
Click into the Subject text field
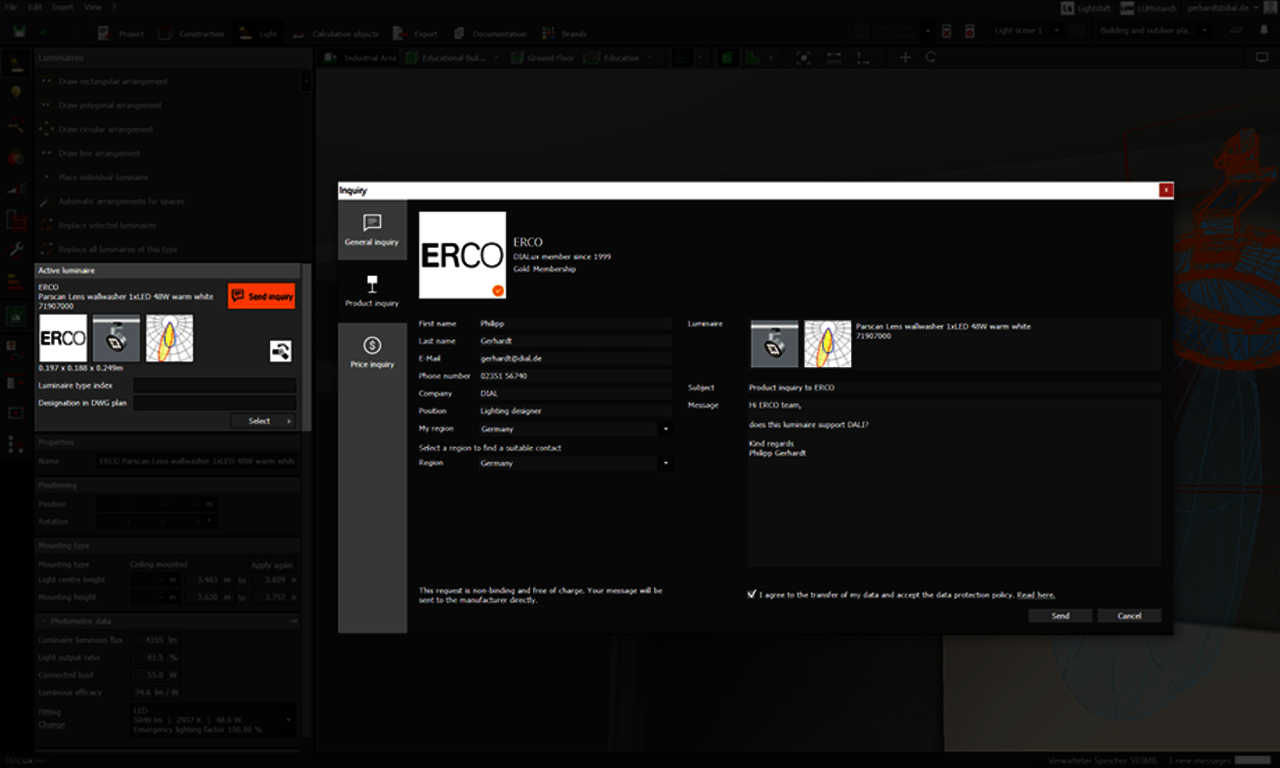[x=953, y=387]
